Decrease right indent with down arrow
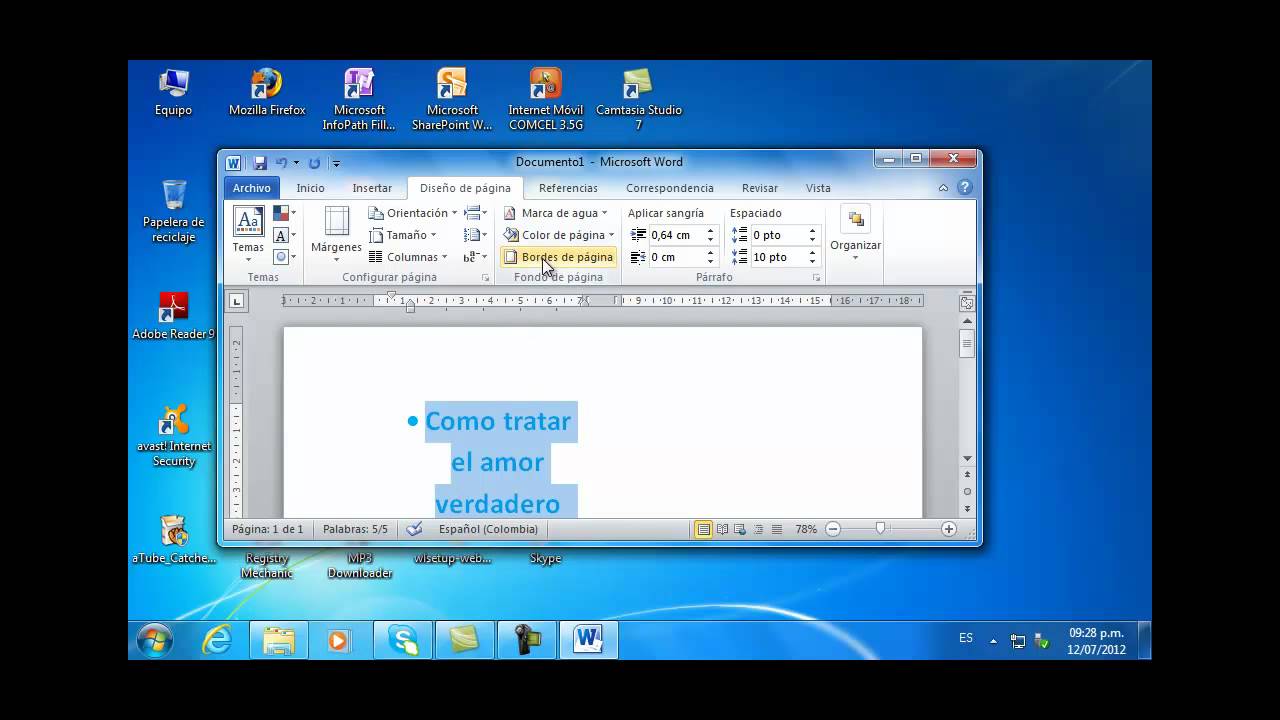Screen dimensions: 1280x720 710,262
